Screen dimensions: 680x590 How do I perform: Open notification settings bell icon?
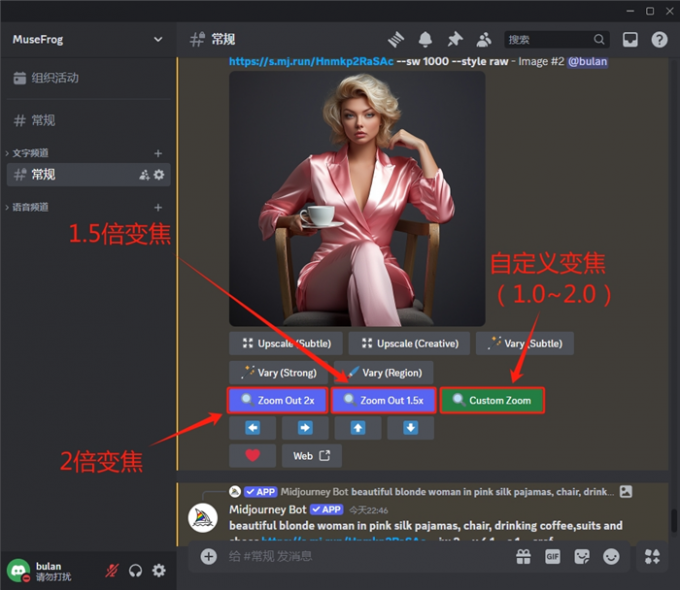(x=425, y=39)
